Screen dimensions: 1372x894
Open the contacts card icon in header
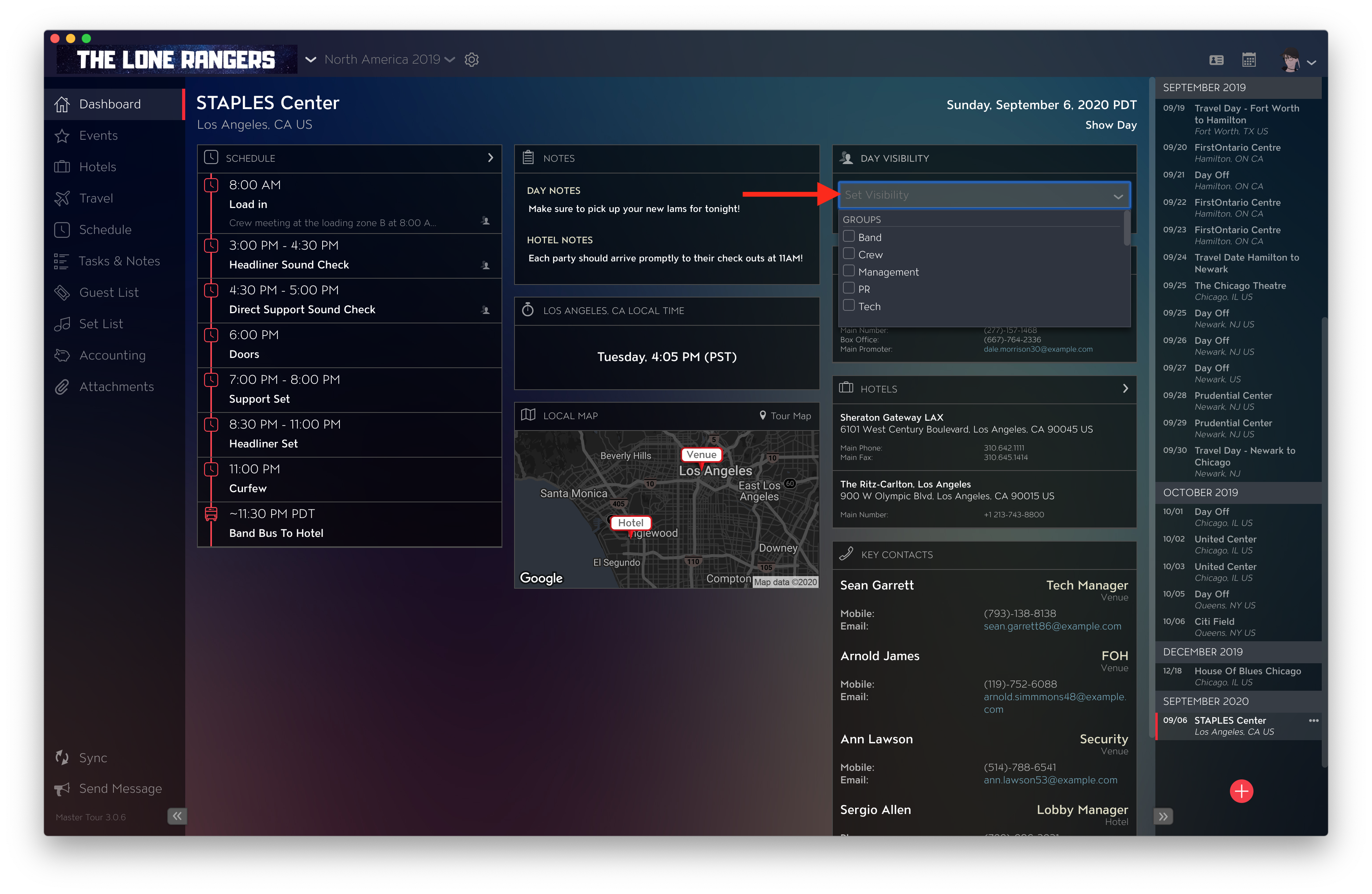[1216, 60]
